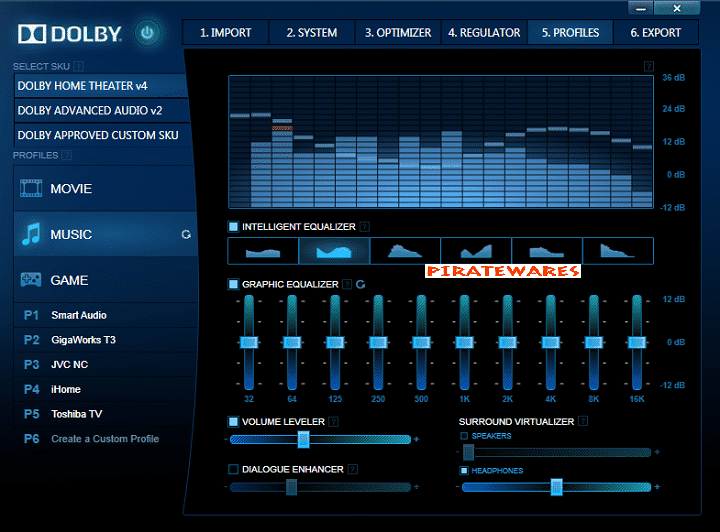
Task: Open the 6. Export tab
Action: coord(656,33)
